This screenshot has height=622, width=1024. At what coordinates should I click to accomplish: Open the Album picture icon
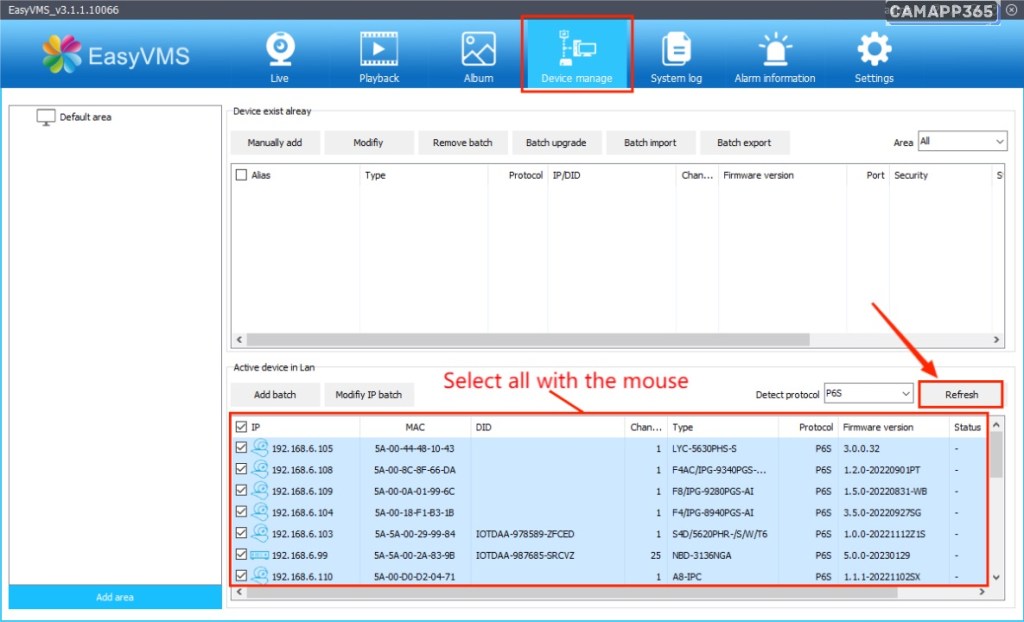click(x=478, y=49)
